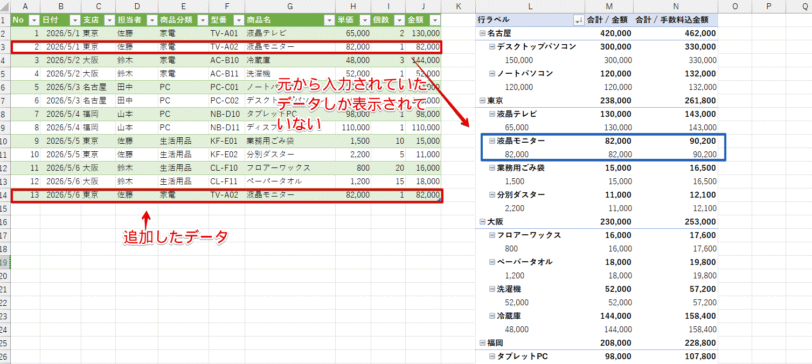
Task: Open the 商品分類 column filter dropdown
Action: pos(202,20)
